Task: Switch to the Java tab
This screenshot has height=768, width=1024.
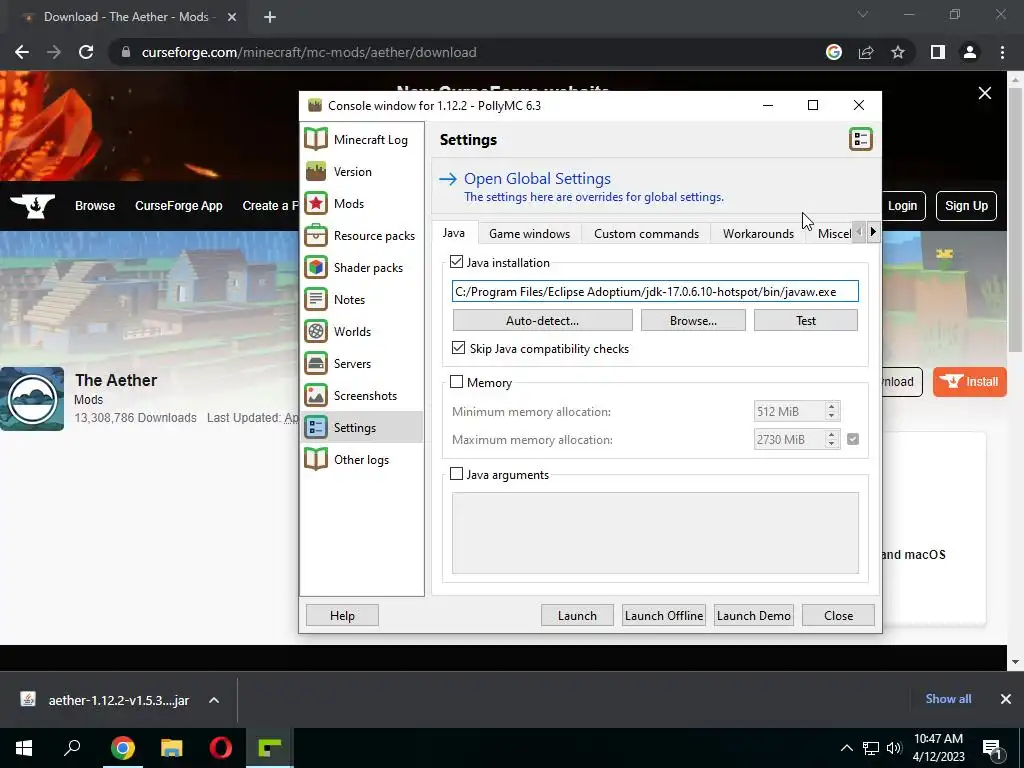Action: click(x=454, y=233)
